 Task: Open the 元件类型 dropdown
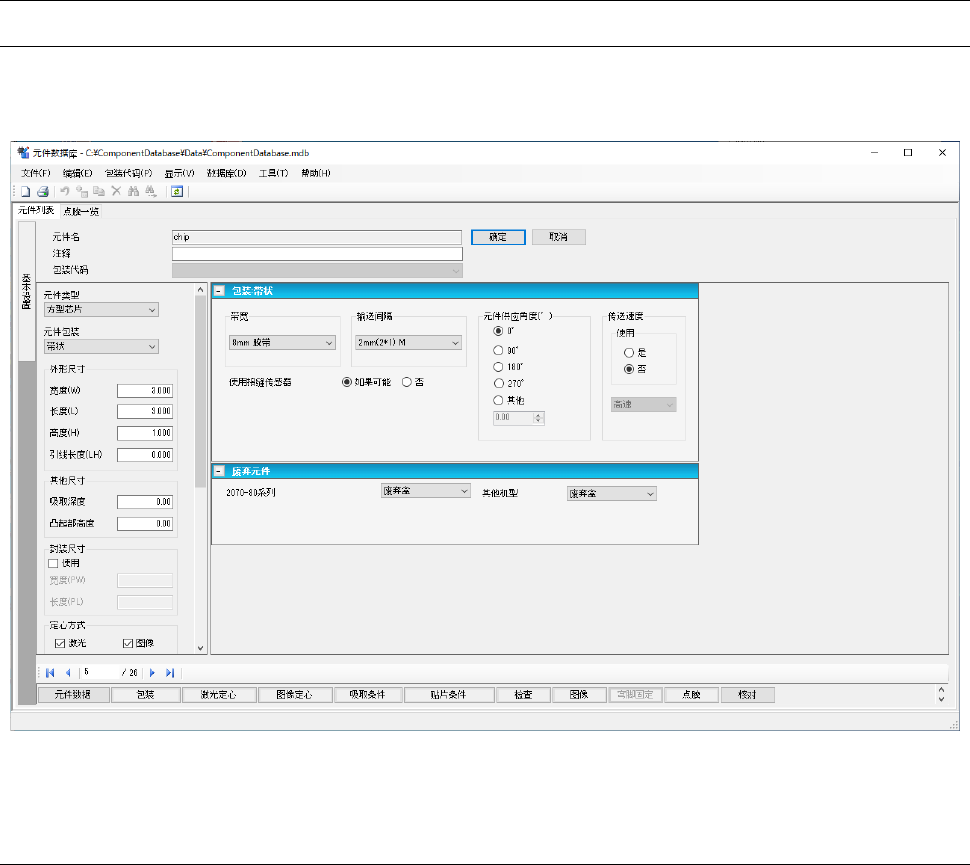[101, 310]
